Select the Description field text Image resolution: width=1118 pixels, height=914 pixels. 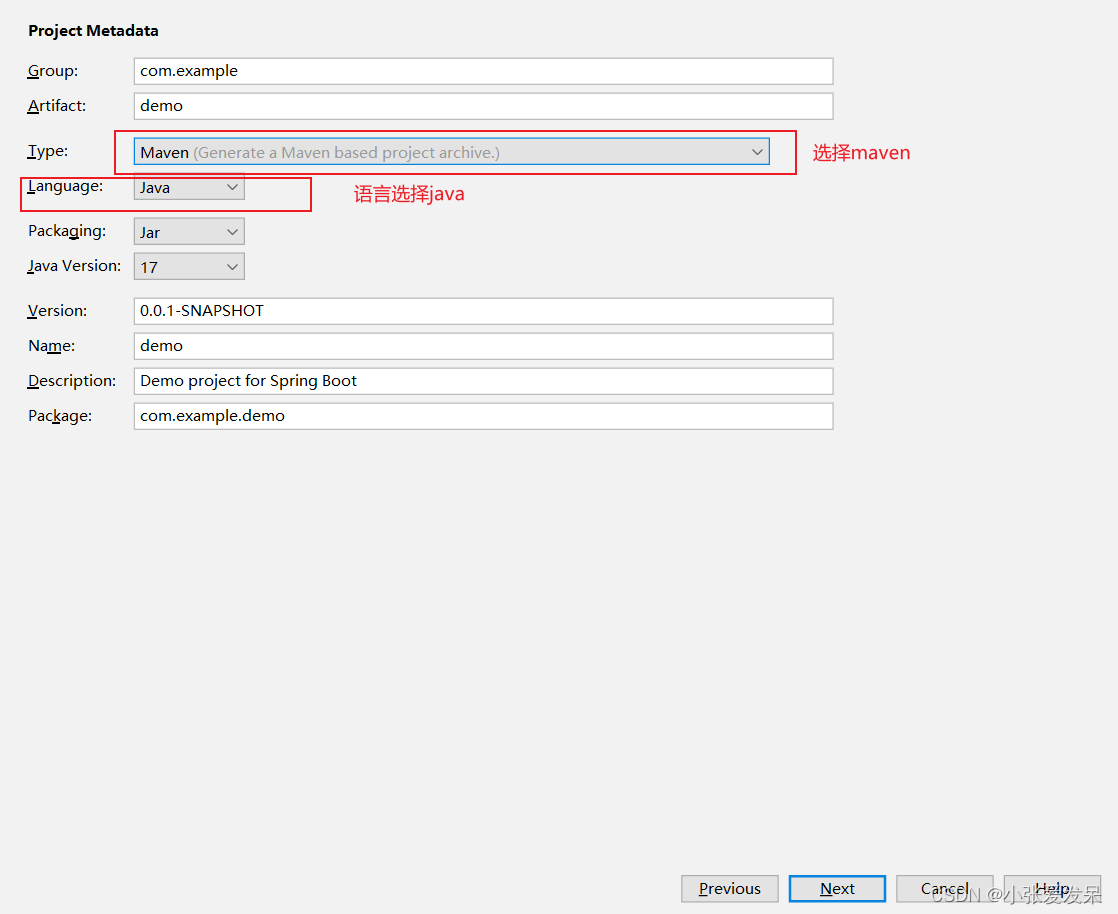point(483,381)
